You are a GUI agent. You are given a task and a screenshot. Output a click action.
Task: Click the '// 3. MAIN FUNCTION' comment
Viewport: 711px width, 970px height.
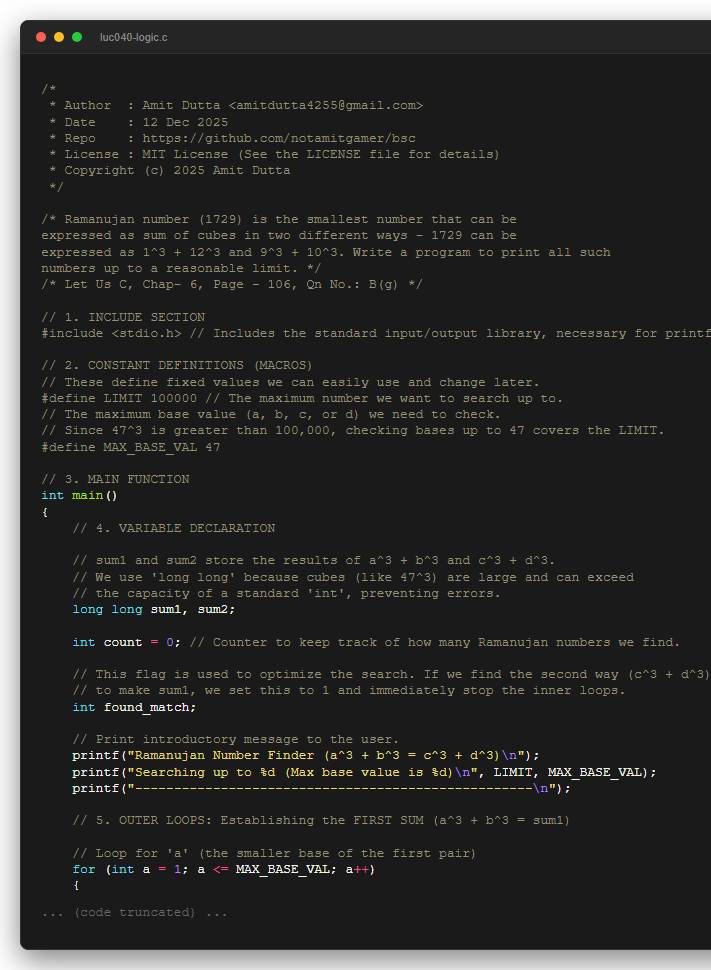click(116, 479)
